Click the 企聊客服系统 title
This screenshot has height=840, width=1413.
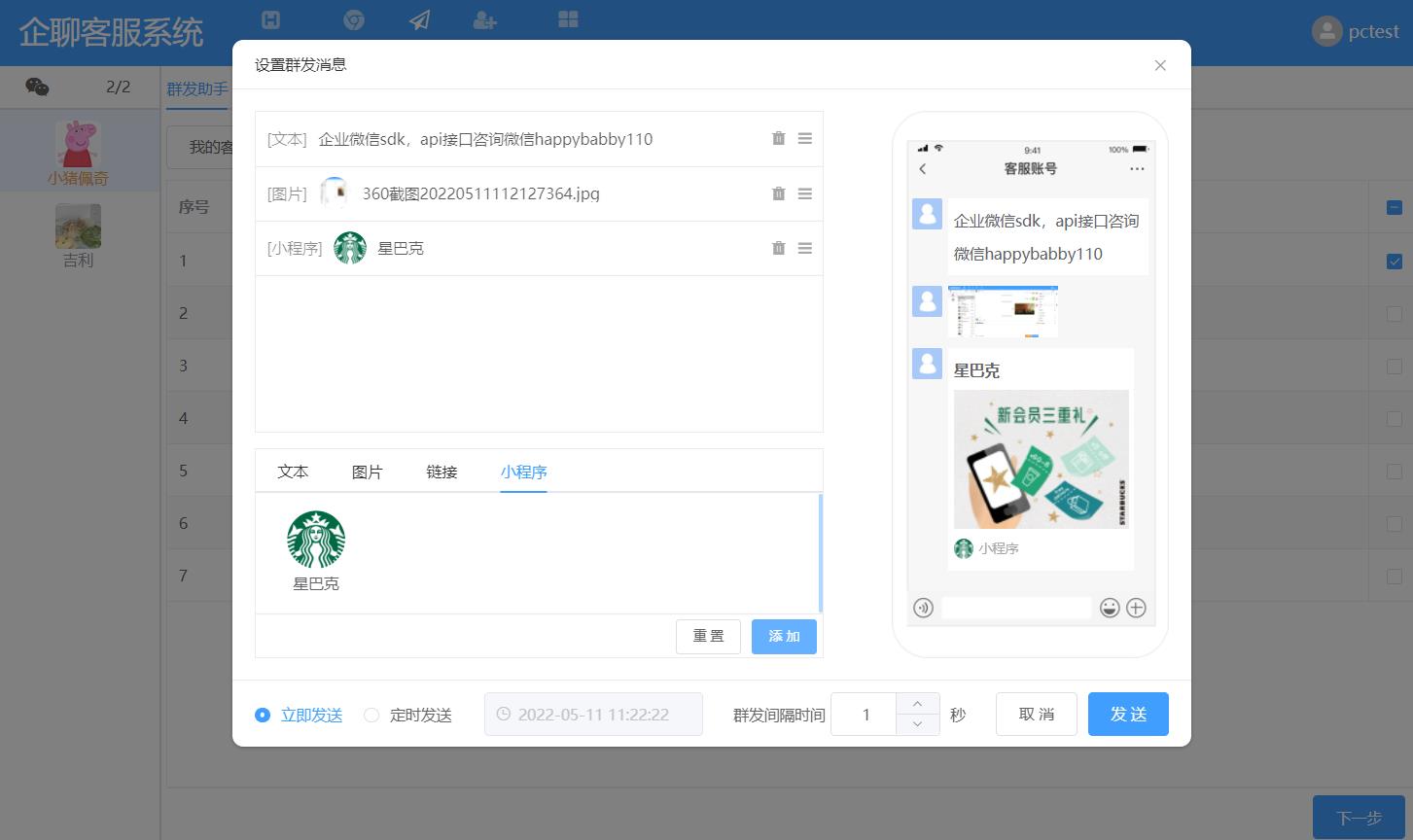pos(111,32)
